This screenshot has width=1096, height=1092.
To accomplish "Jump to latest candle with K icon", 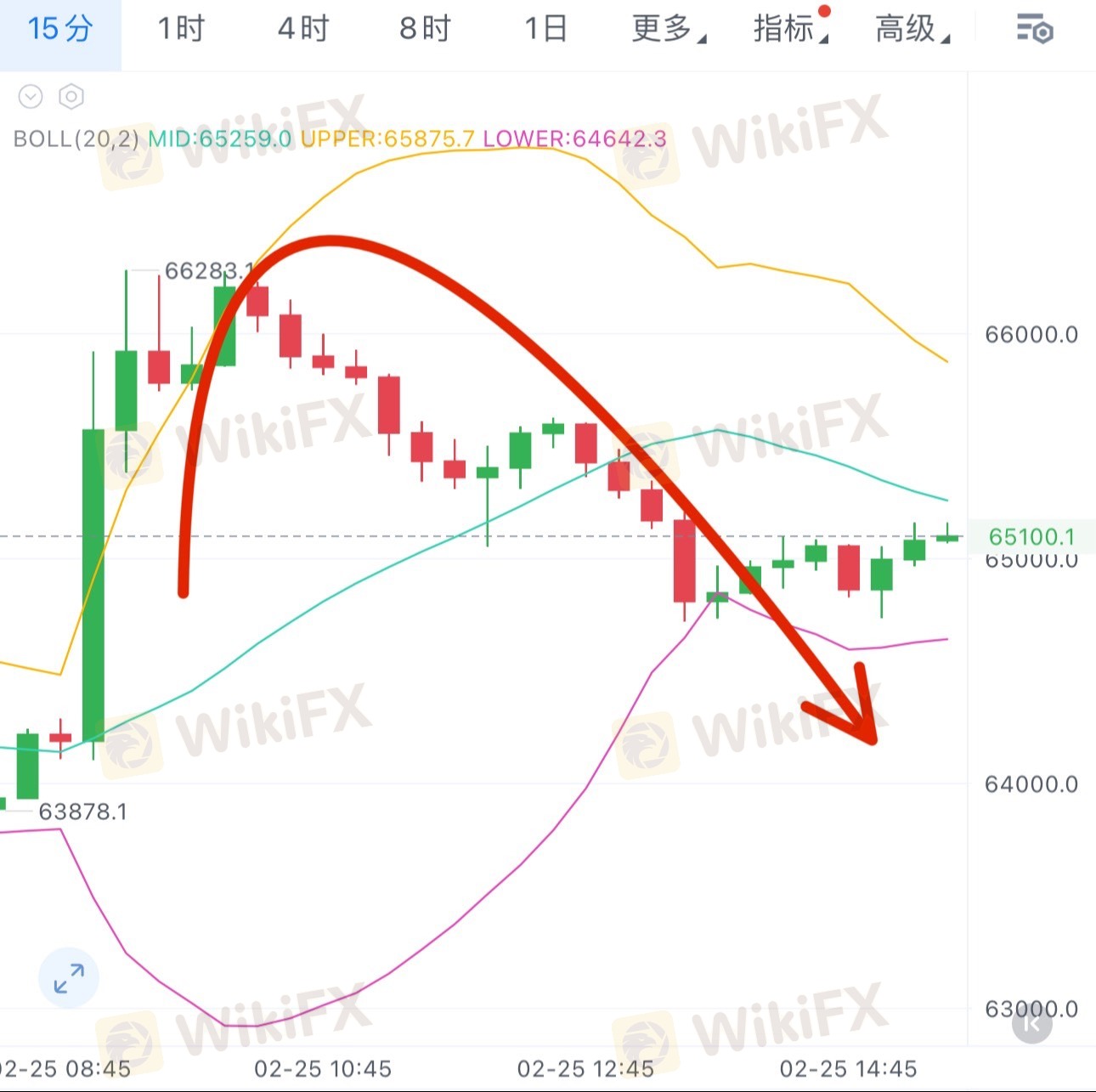I will (1032, 1025).
